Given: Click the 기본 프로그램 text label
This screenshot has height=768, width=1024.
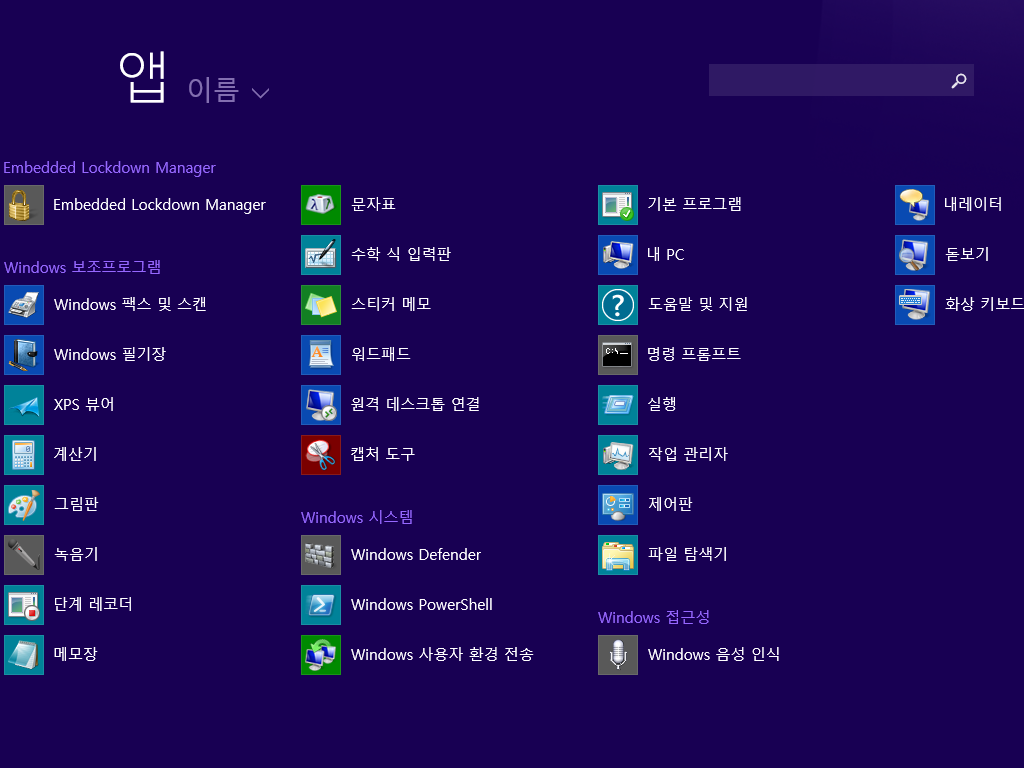Looking at the screenshot, I should pyautogui.click(x=694, y=204).
